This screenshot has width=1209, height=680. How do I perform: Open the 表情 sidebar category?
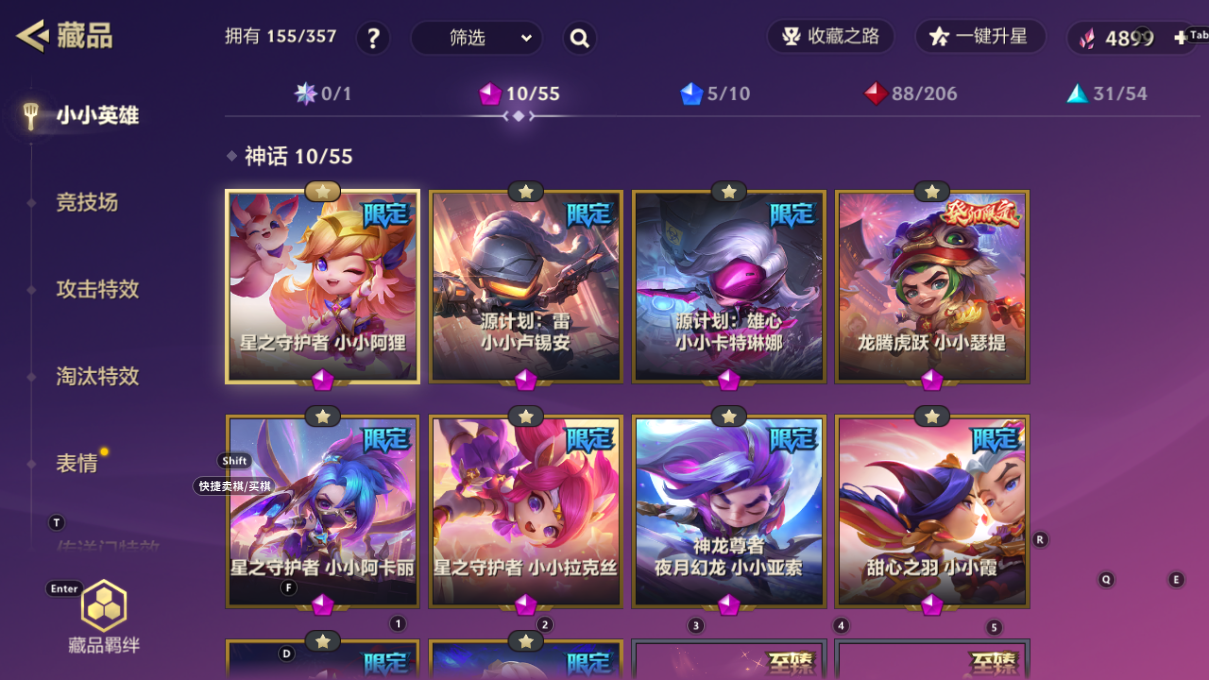pos(77,463)
